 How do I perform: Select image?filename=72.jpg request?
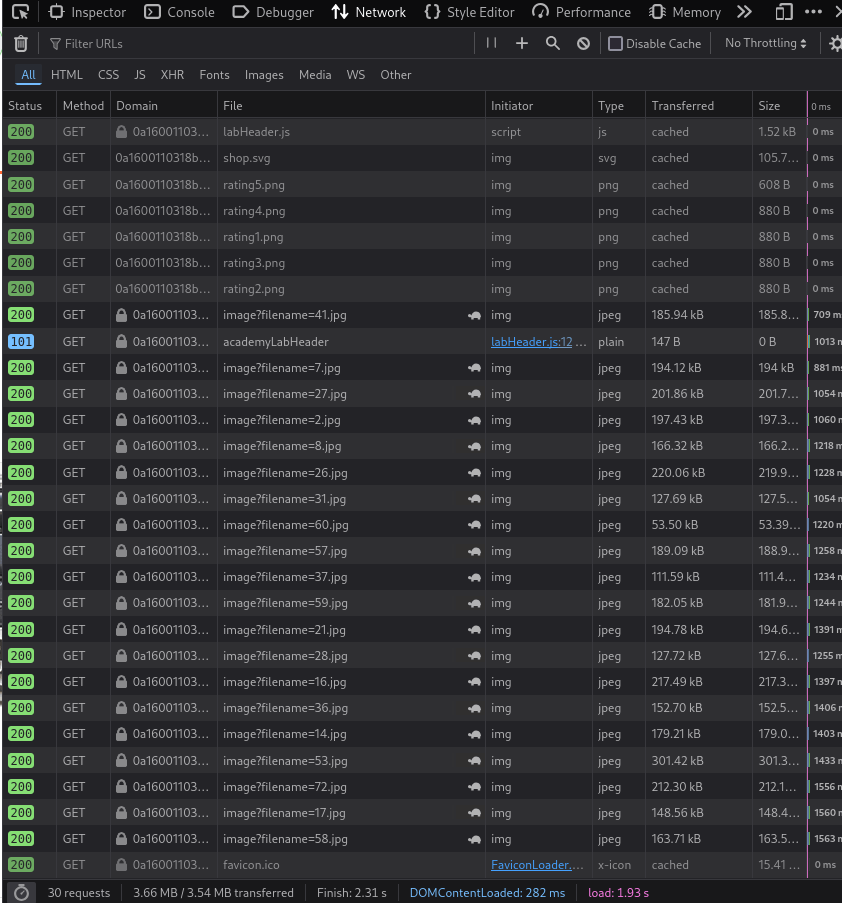coord(422,787)
